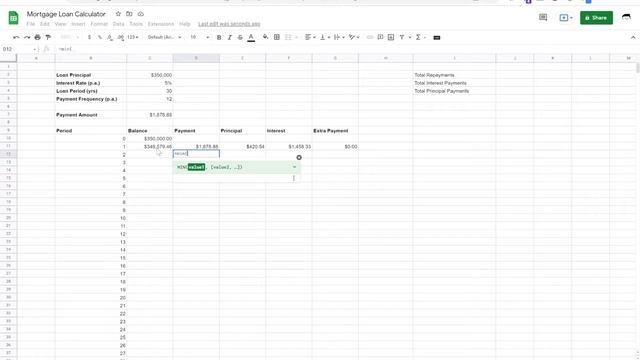Open the borders tool

277,37
